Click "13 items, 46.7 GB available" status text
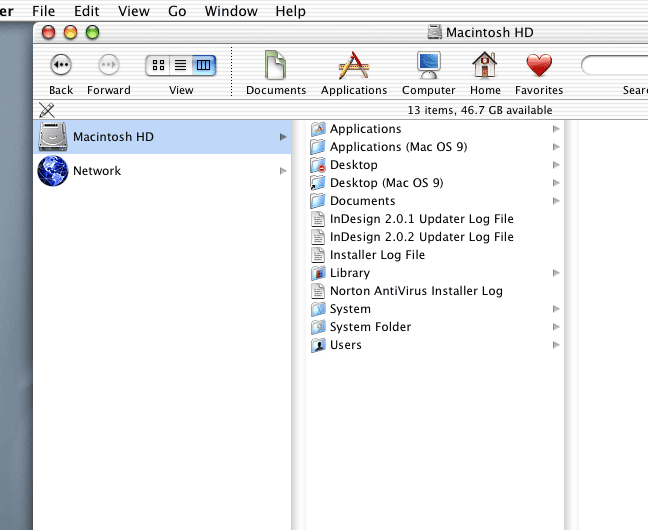The height and width of the screenshot is (530, 648). pyautogui.click(x=480, y=110)
